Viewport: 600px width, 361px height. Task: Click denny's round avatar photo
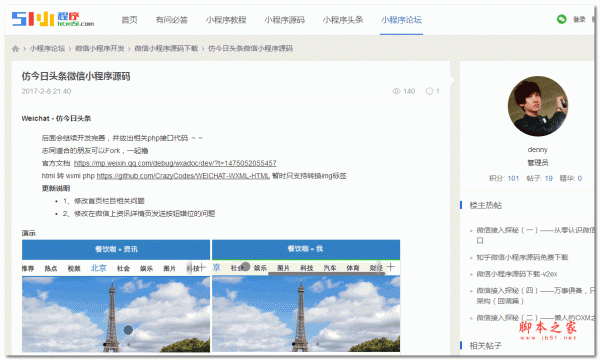(538, 106)
